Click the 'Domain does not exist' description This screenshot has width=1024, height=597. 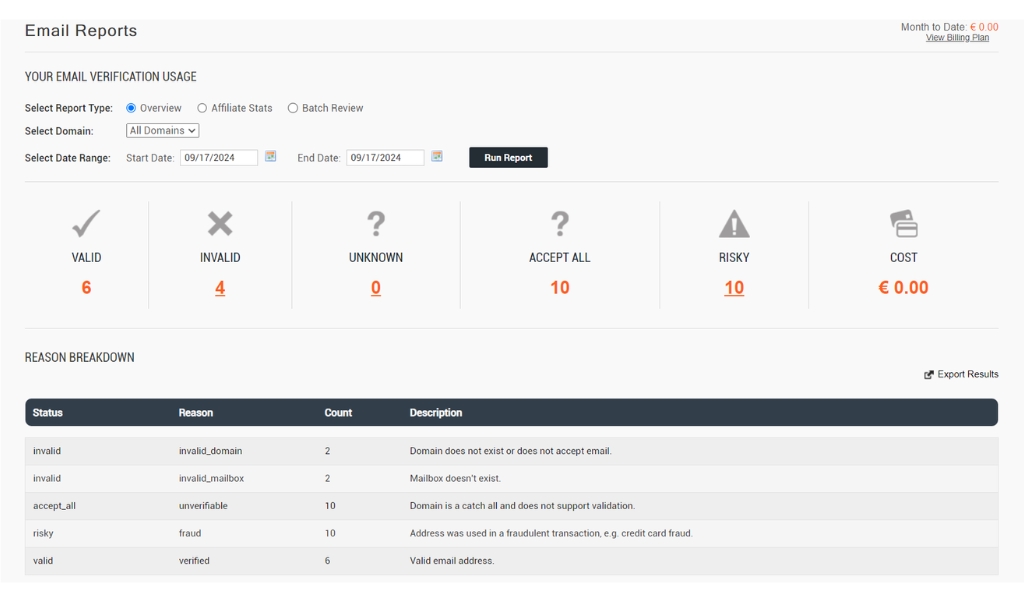[x=511, y=451]
